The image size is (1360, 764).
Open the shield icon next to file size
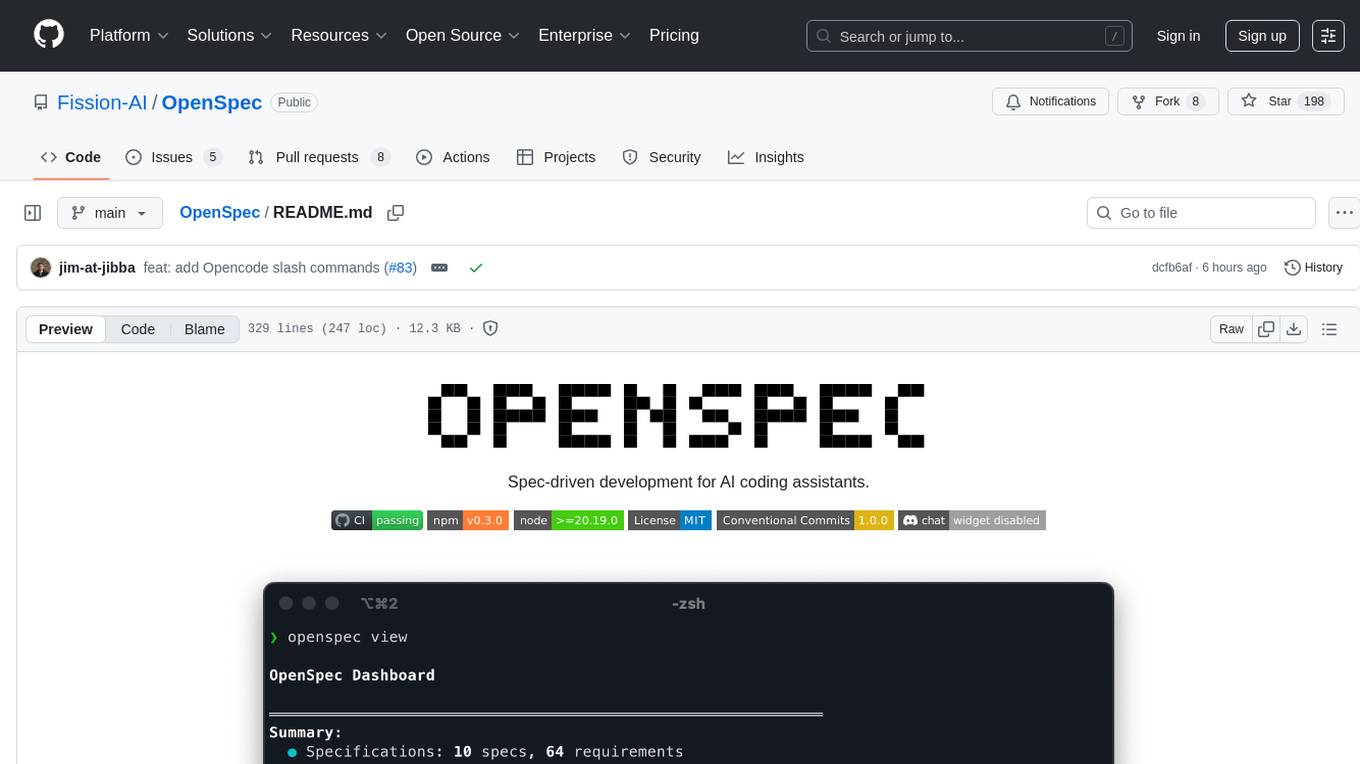[491, 328]
